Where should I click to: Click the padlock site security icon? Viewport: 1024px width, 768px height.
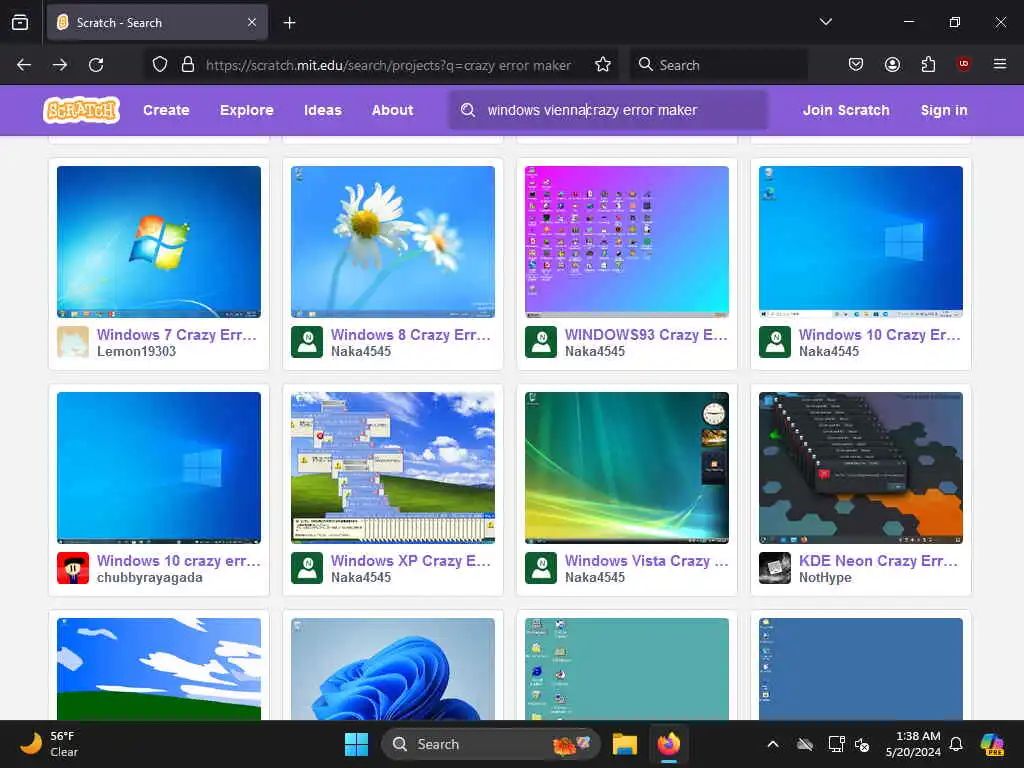pos(187,65)
